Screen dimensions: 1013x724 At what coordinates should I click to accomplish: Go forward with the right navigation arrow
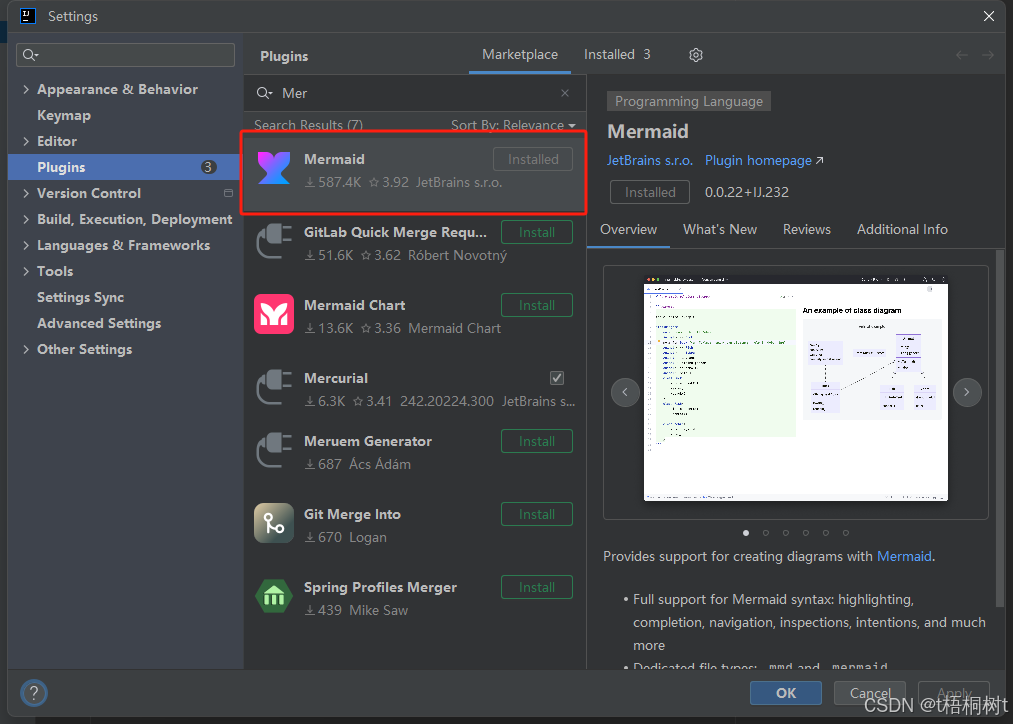click(988, 55)
